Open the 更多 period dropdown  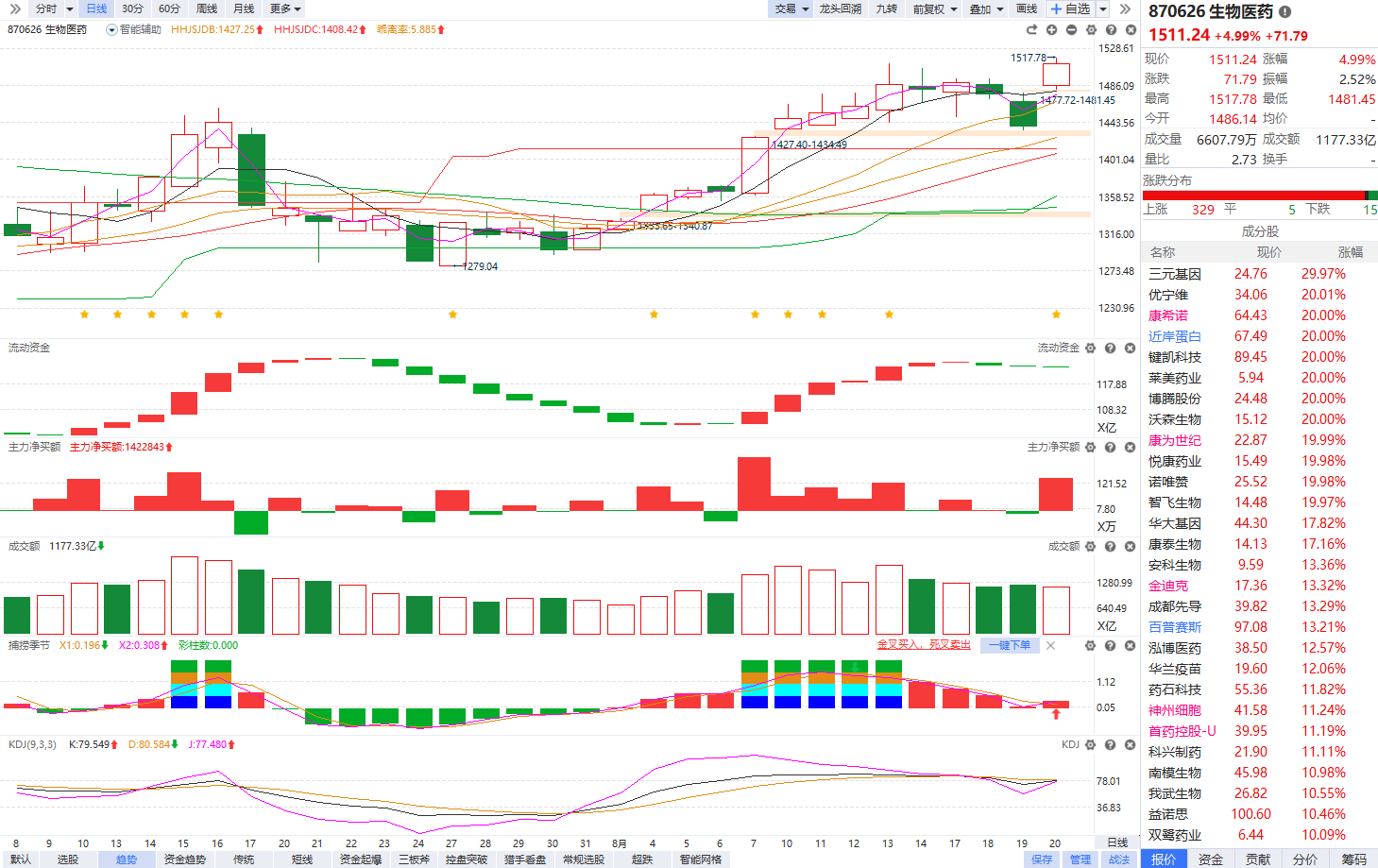coord(285,9)
